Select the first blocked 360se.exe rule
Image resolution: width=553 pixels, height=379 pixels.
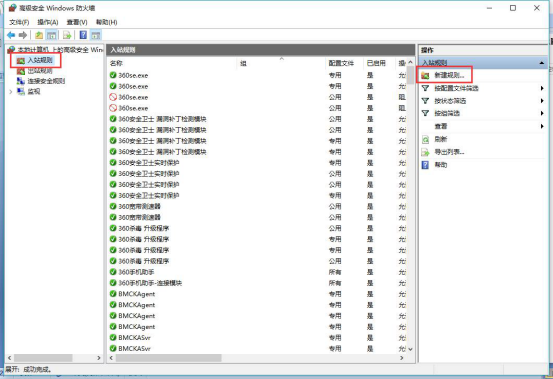point(257,97)
